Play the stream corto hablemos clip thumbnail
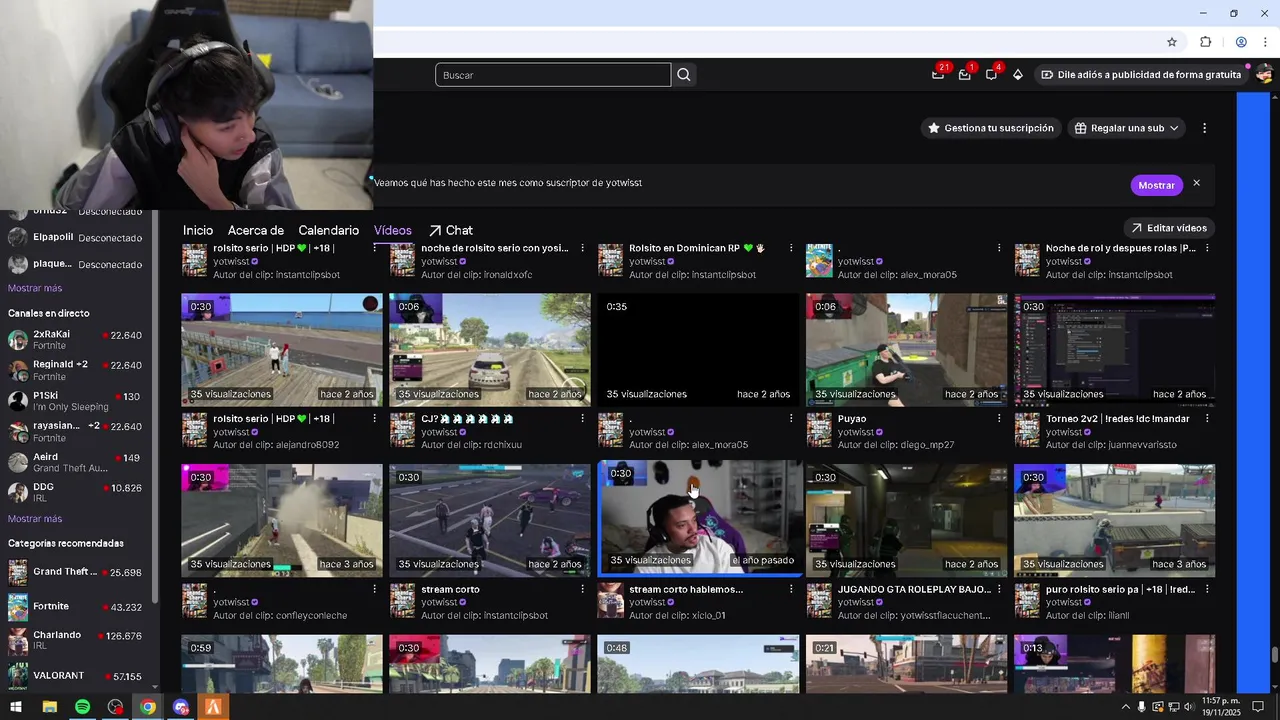This screenshot has width=1280, height=720. [x=699, y=520]
